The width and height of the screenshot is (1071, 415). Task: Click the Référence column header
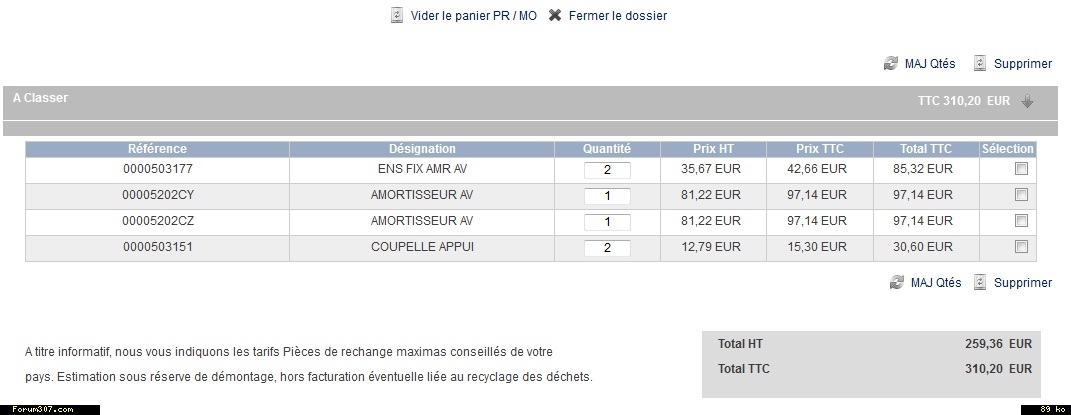157,149
